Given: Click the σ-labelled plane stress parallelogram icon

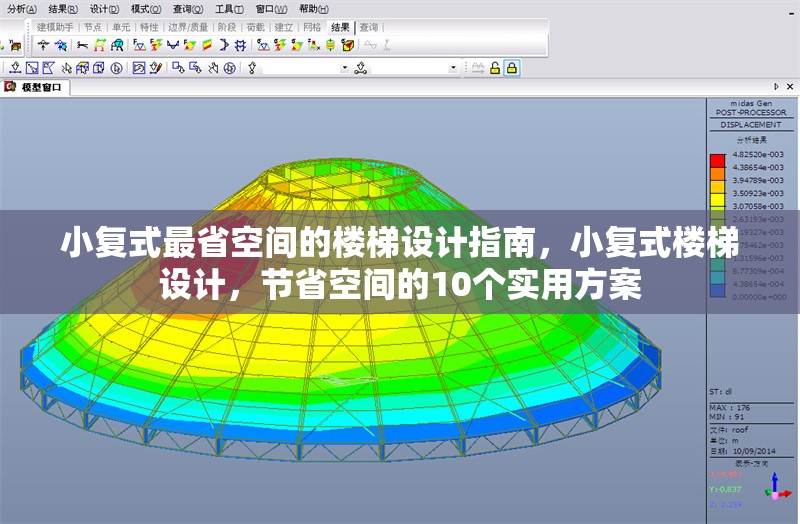Looking at the screenshot, I should coord(296,45).
